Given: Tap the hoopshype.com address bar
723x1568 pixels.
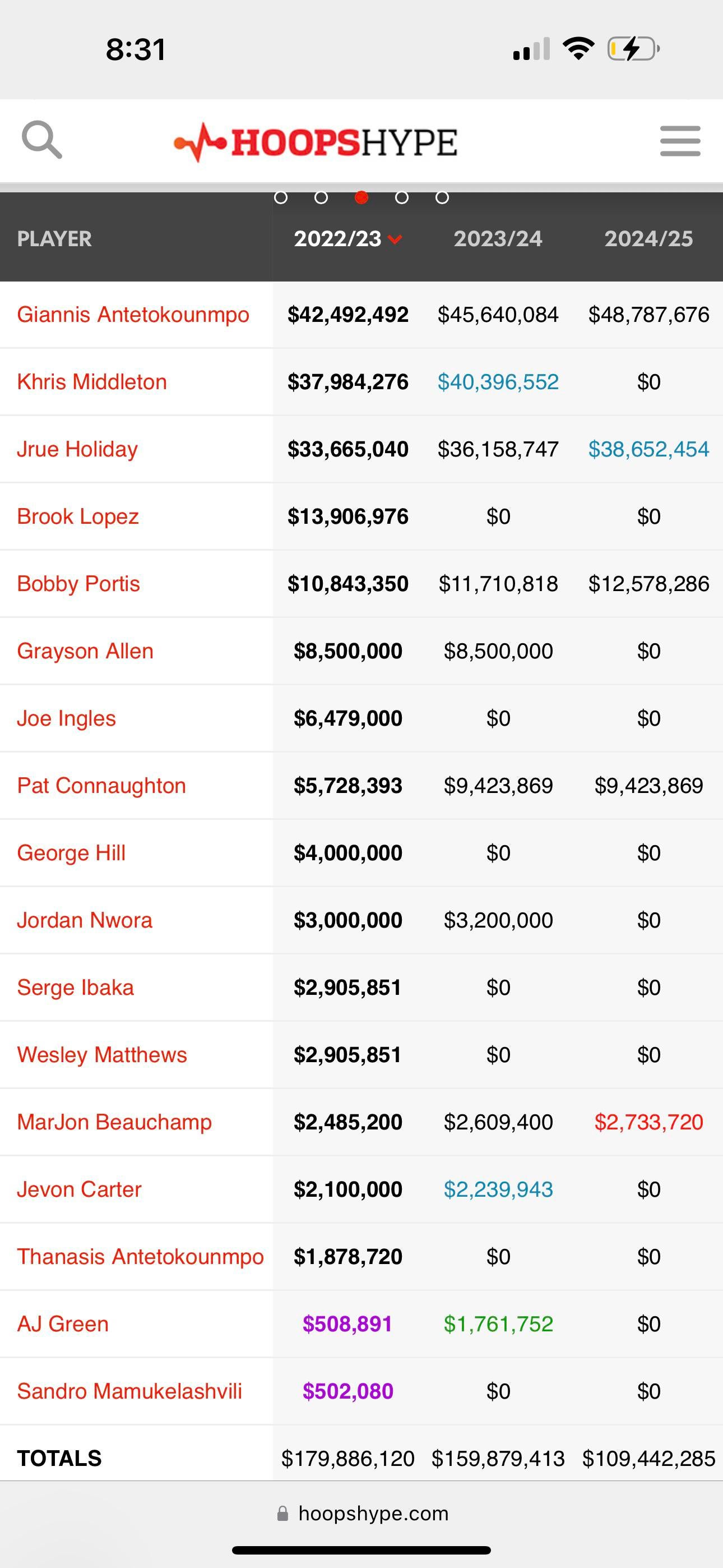Looking at the screenshot, I should click(x=373, y=1513).
